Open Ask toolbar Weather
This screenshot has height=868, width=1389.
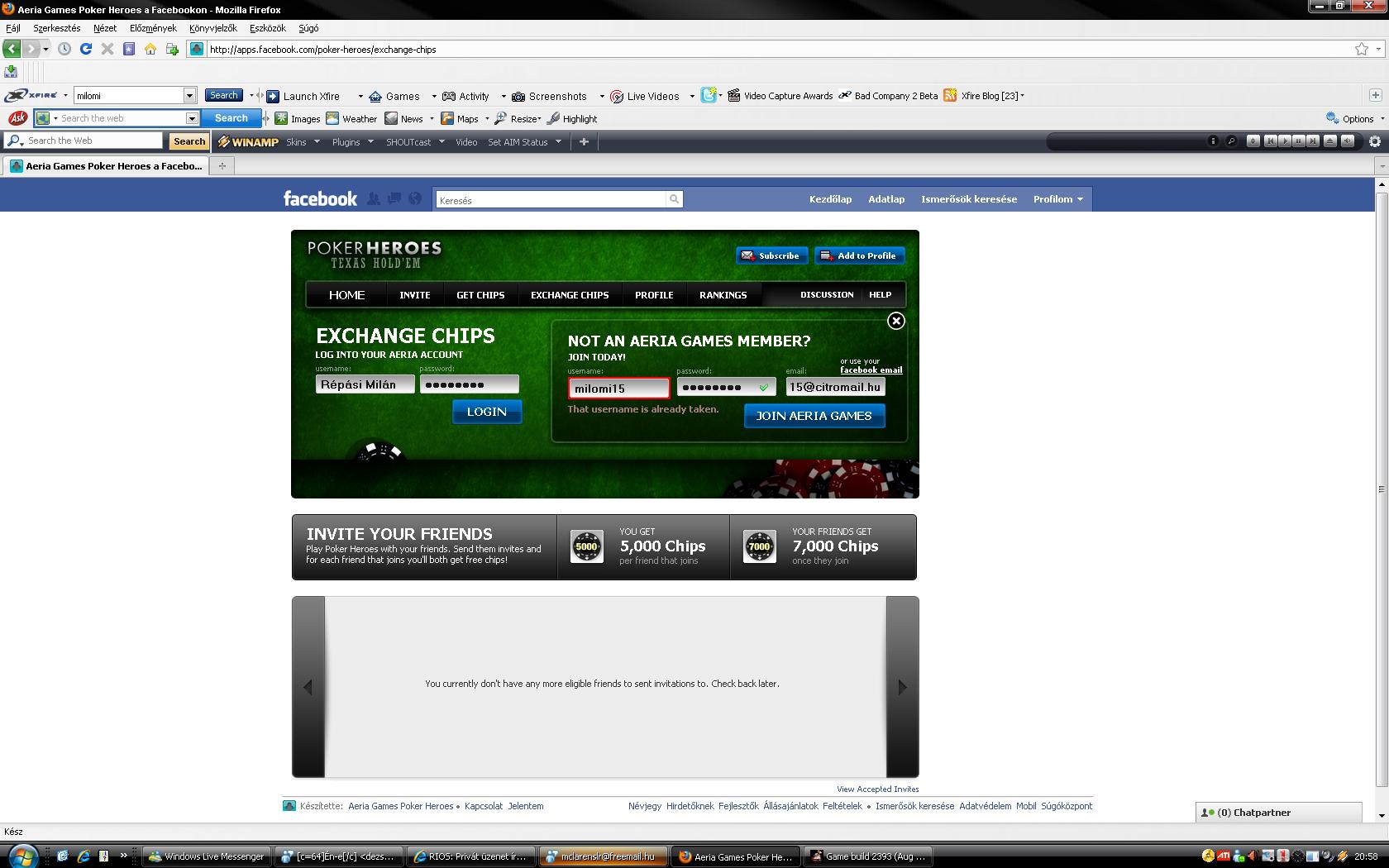point(351,119)
